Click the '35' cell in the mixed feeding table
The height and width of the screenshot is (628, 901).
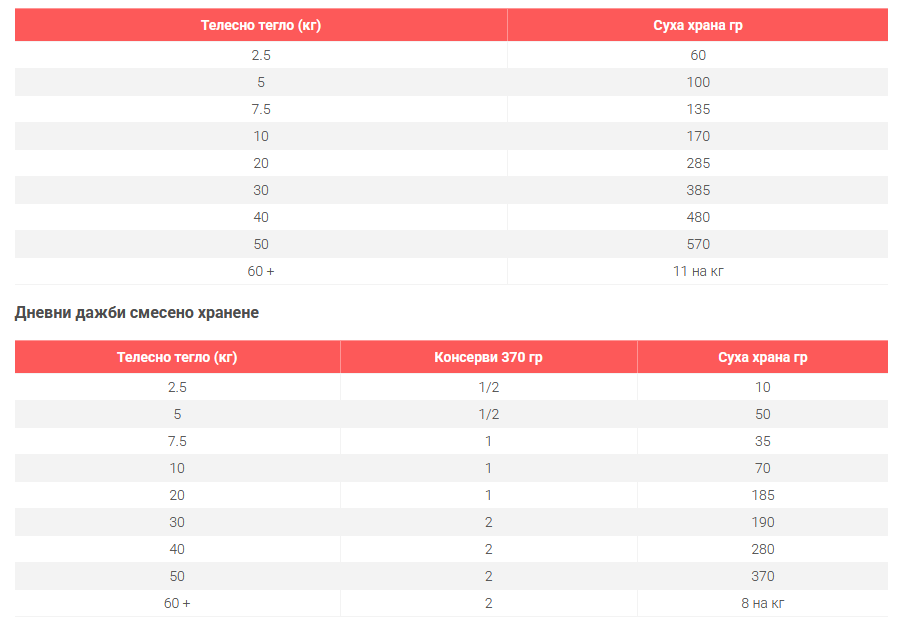(x=762, y=441)
